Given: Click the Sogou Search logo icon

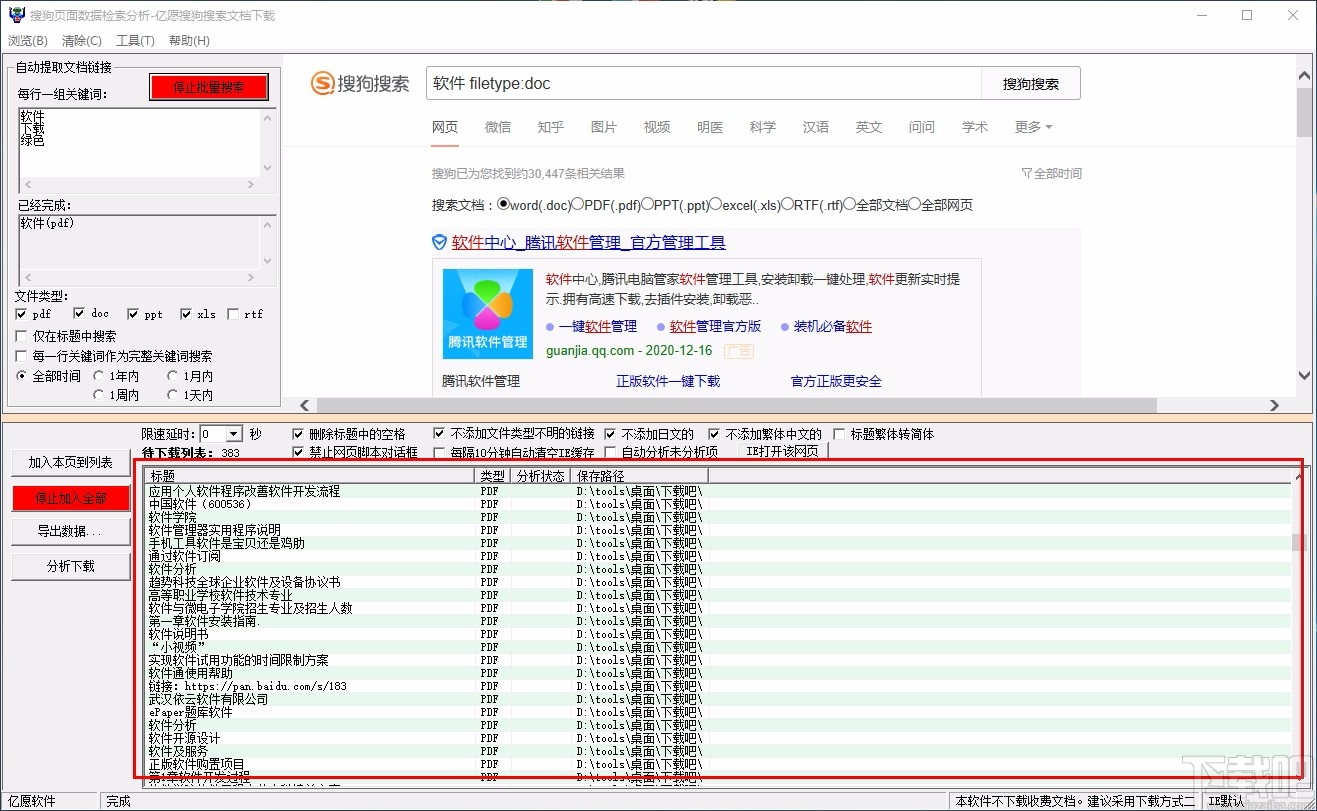Looking at the screenshot, I should tap(322, 83).
